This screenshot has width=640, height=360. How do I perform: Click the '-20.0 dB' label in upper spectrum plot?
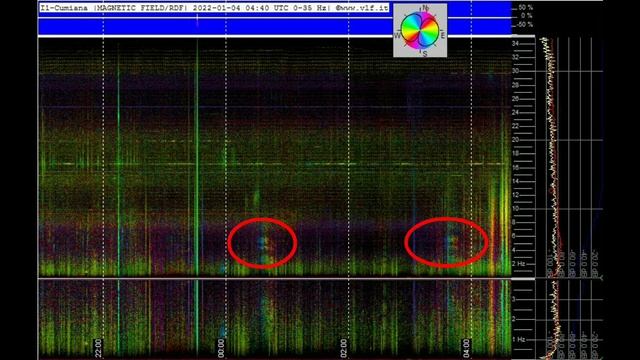coord(595,263)
